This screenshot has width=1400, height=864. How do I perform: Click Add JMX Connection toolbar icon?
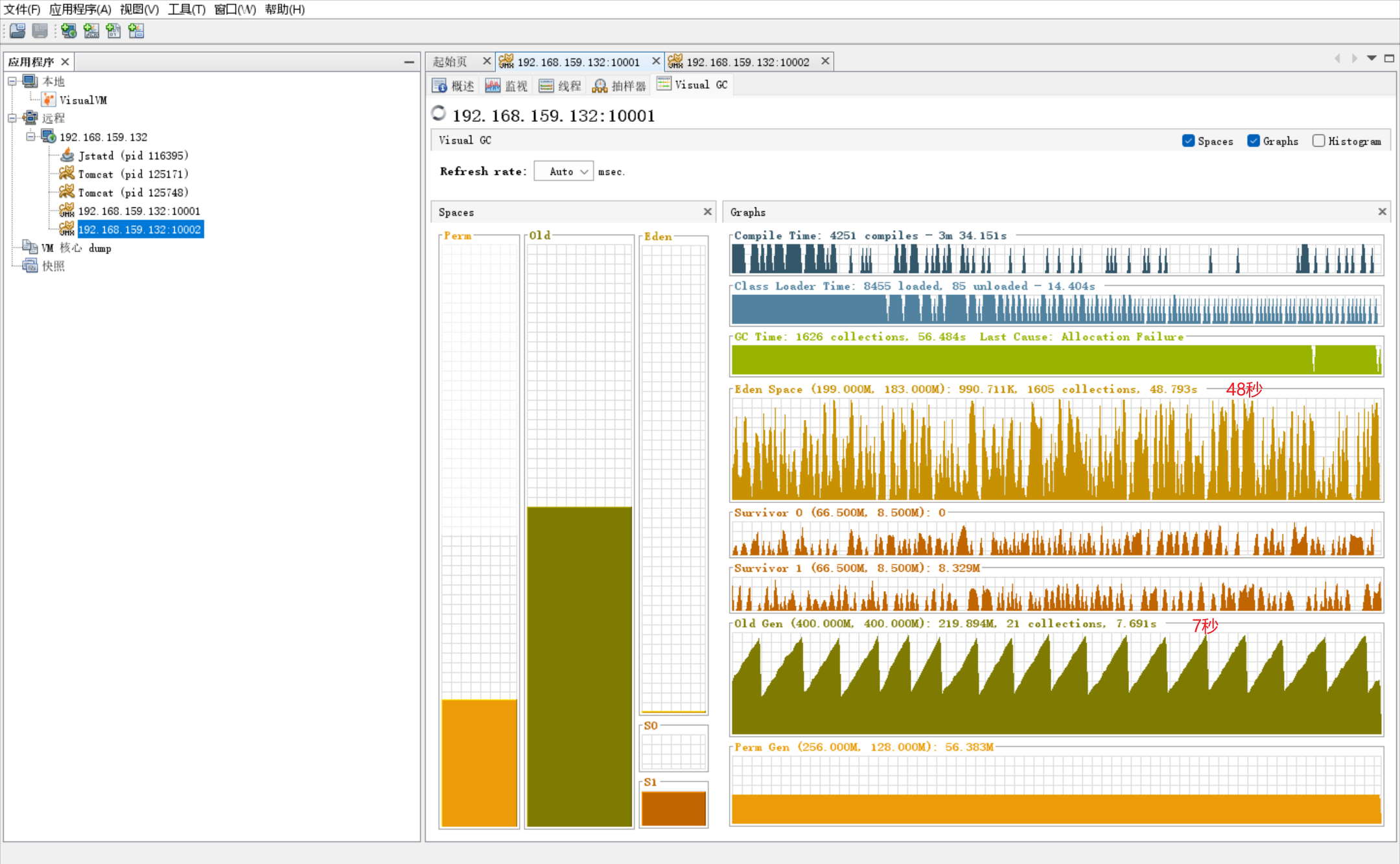[x=91, y=30]
